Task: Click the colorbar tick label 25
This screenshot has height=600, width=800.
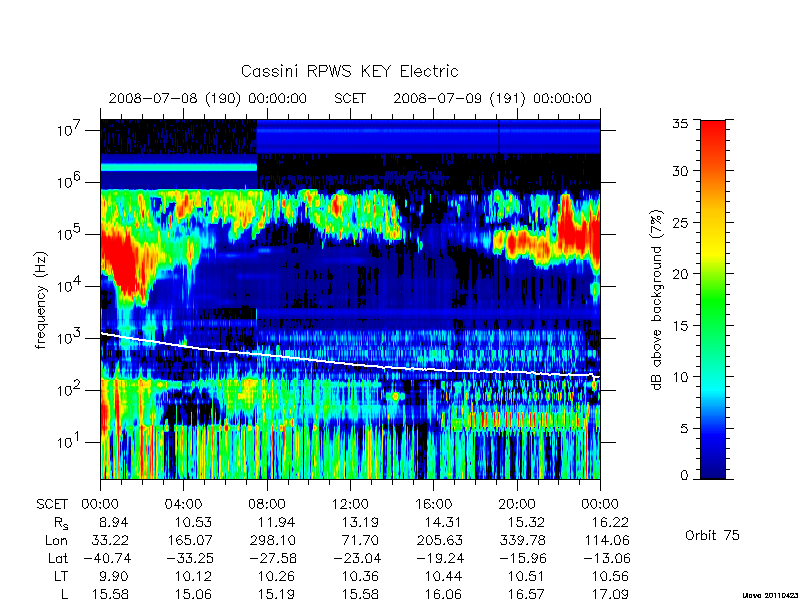Action: pos(679,222)
